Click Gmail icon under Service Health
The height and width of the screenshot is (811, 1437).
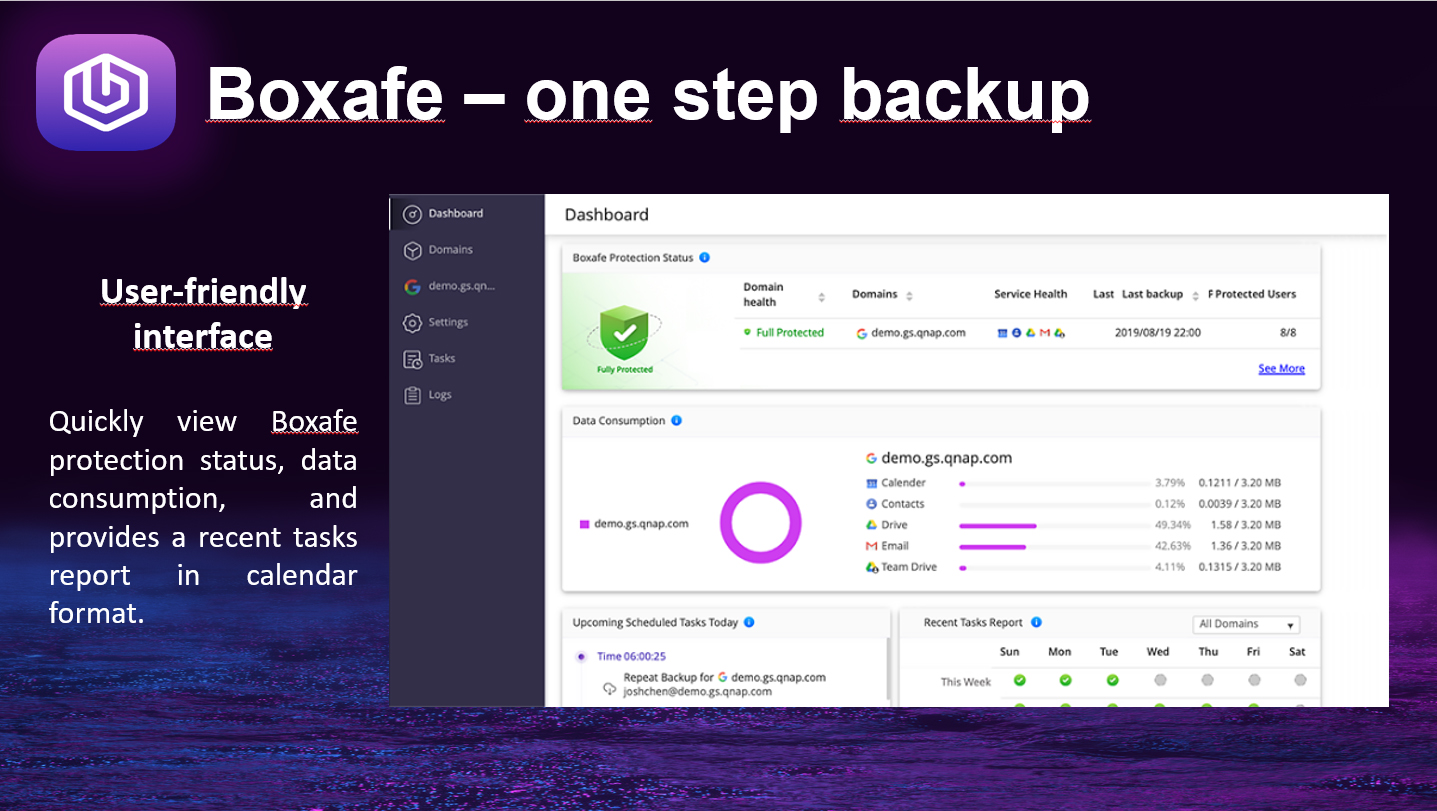tap(1045, 333)
